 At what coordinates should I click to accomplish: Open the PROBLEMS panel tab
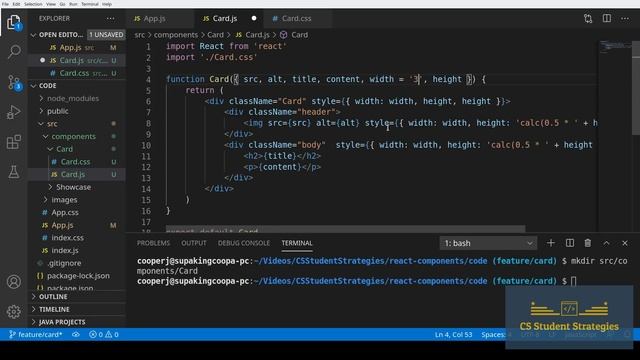pyautogui.click(x=153, y=243)
